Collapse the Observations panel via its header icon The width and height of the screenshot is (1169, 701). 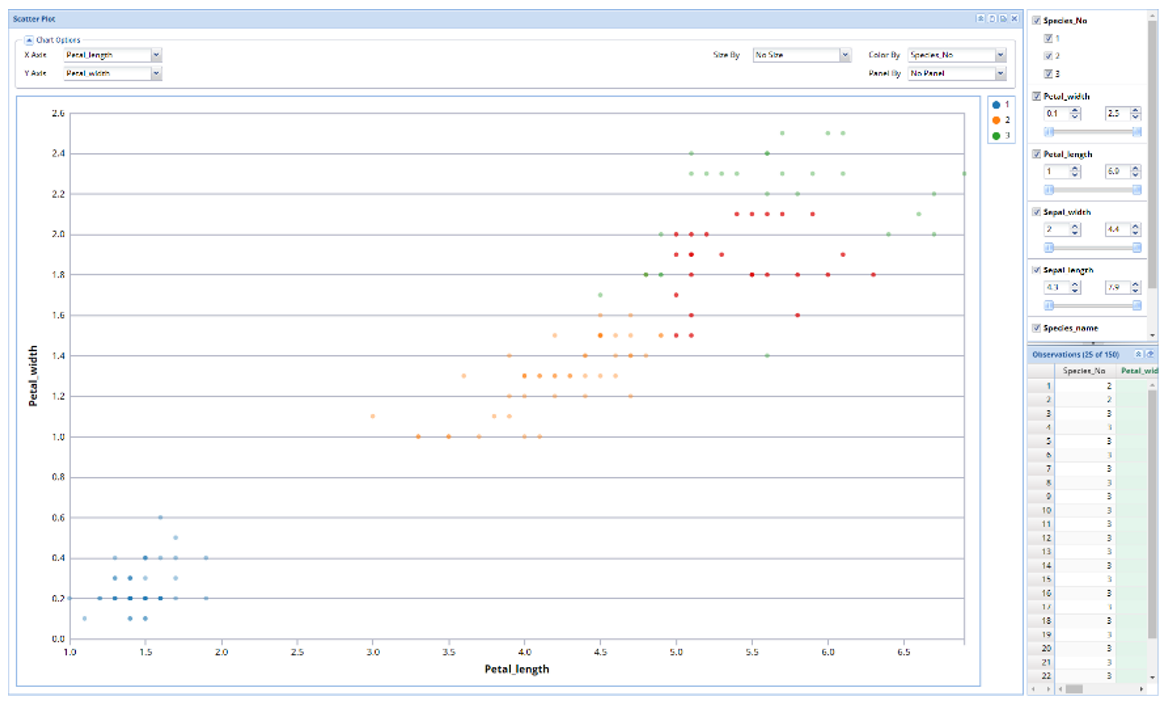(1138, 352)
